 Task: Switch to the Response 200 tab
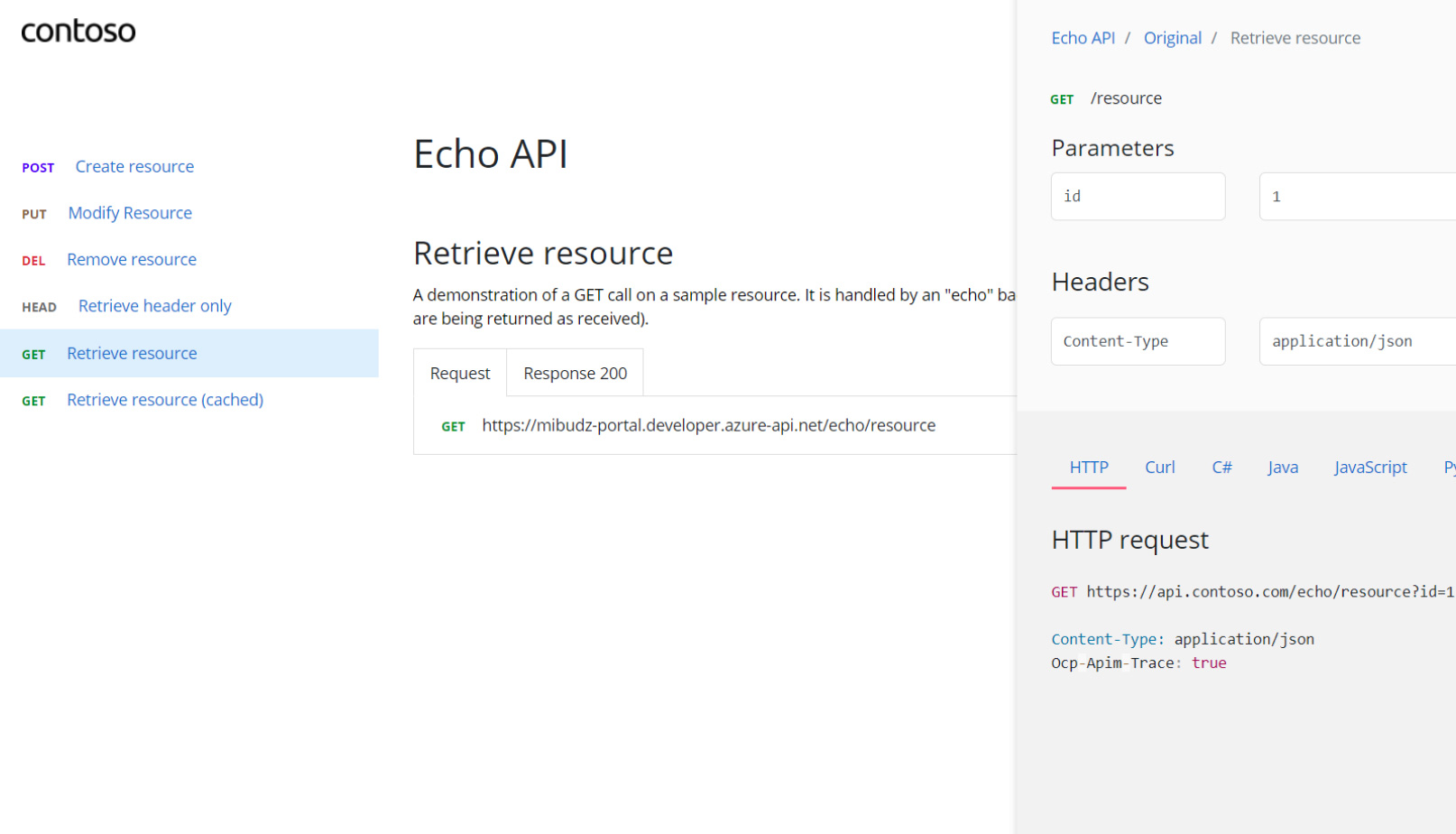(575, 374)
